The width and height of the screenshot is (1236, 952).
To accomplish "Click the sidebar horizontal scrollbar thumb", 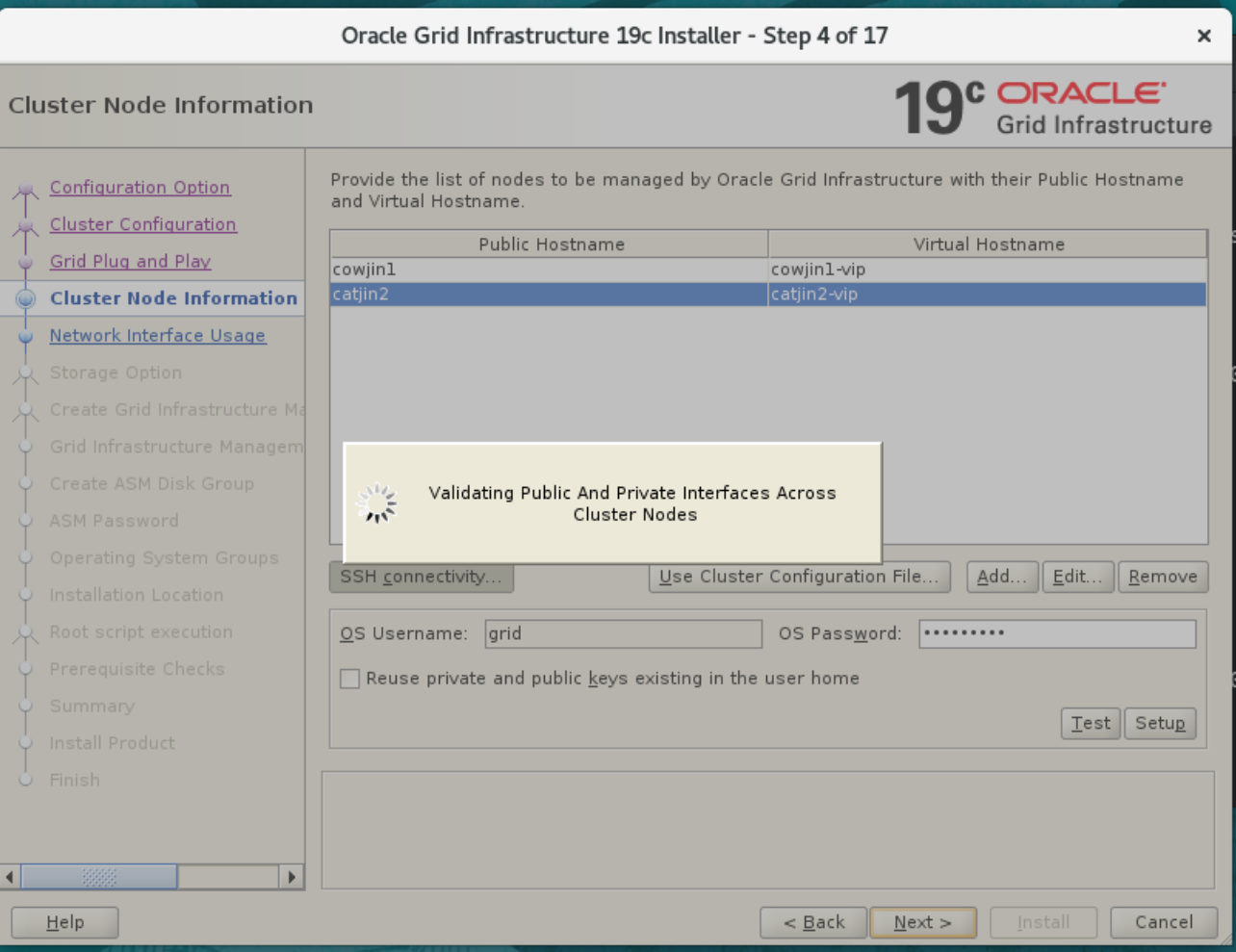I will 99,877.
